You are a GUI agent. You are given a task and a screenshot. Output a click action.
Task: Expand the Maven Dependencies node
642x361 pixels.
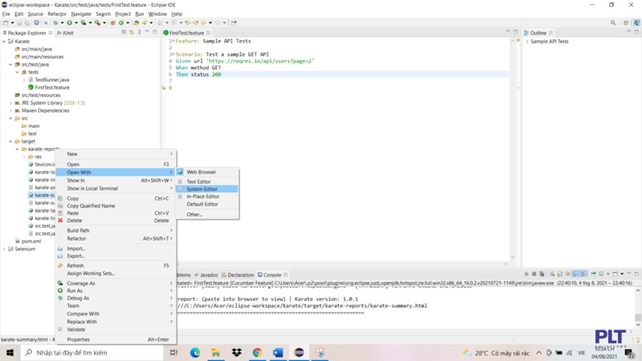point(11,111)
